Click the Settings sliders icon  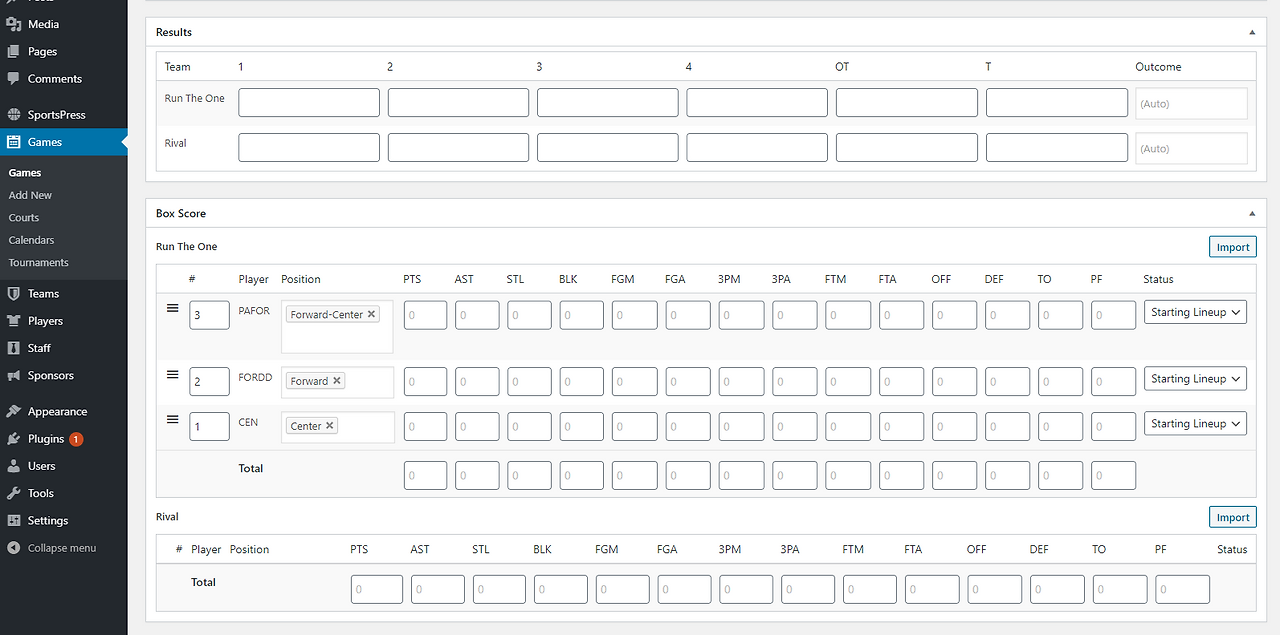coord(14,521)
